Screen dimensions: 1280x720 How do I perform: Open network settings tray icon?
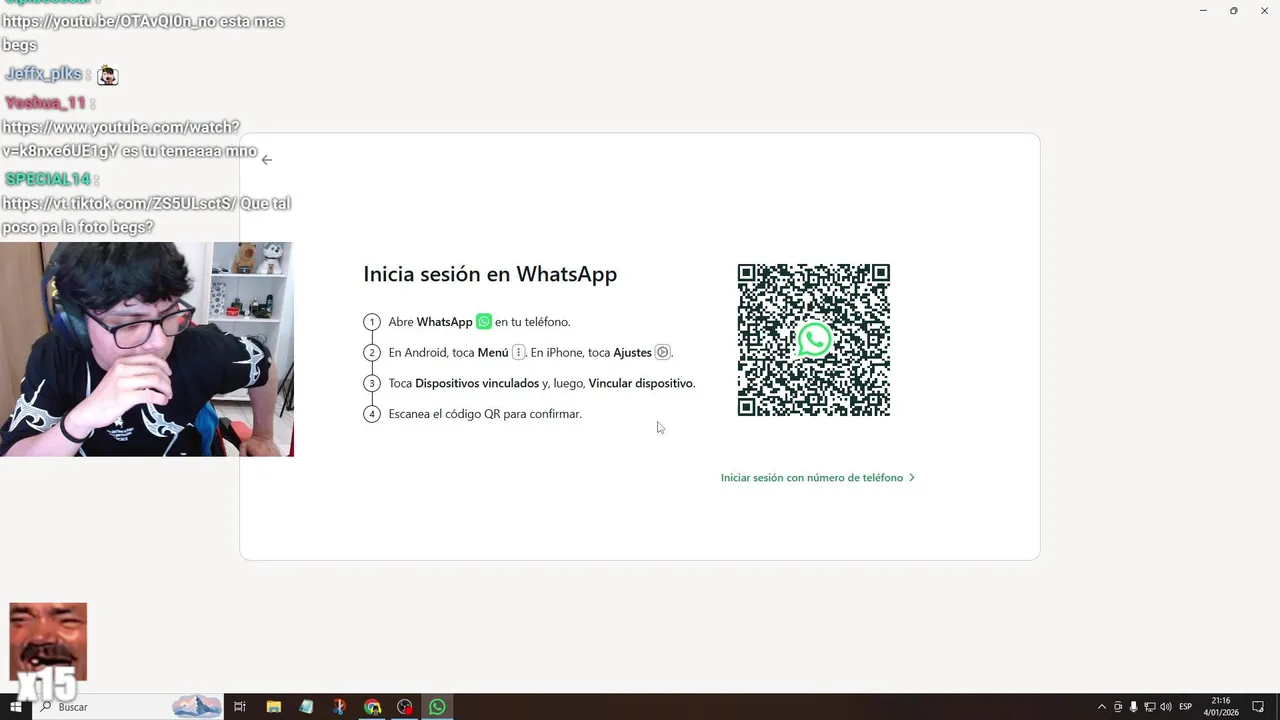[x=1150, y=707]
